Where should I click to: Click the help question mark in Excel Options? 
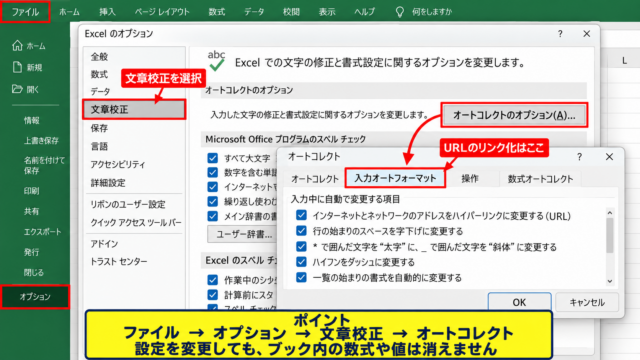point(560,34)
